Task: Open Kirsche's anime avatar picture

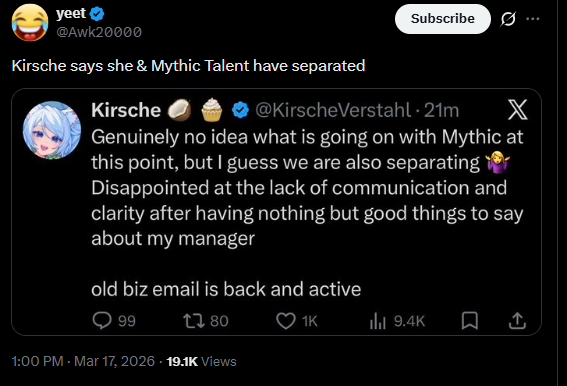Action: tap(52, 130)
